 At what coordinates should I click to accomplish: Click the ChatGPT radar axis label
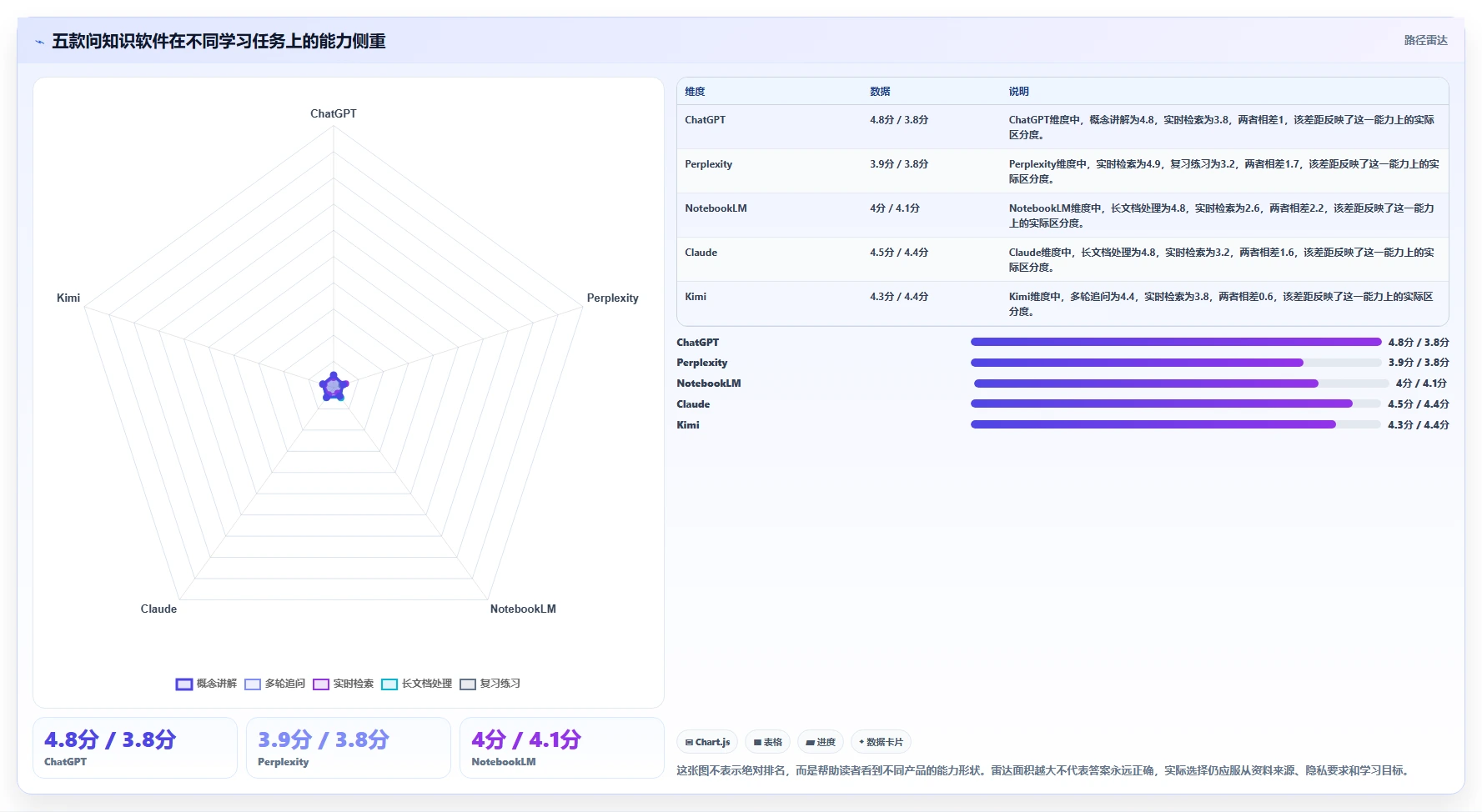pos(334,113)
